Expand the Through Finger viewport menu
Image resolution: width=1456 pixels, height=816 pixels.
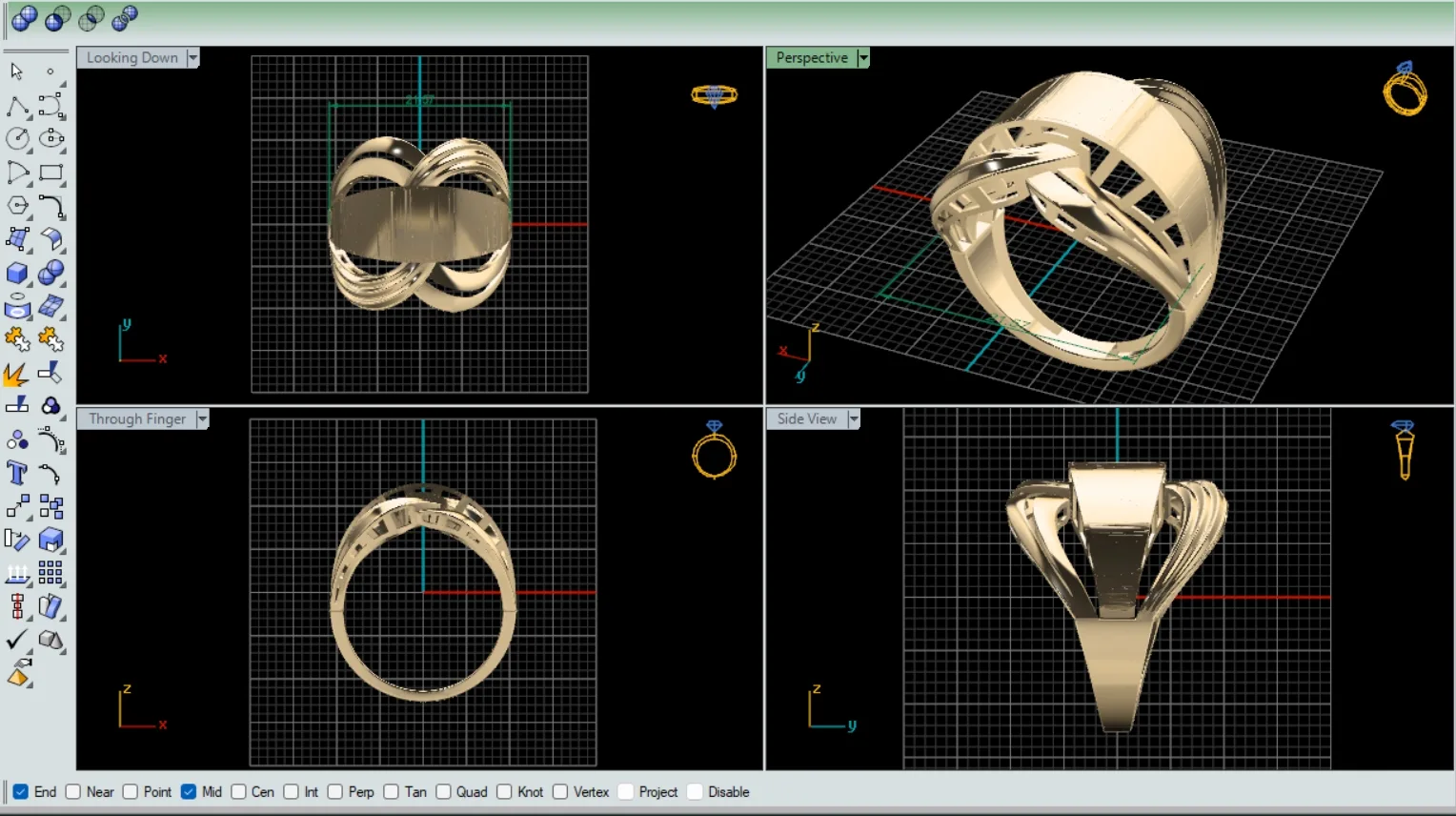pyautogui.click(x=202, y=419)
